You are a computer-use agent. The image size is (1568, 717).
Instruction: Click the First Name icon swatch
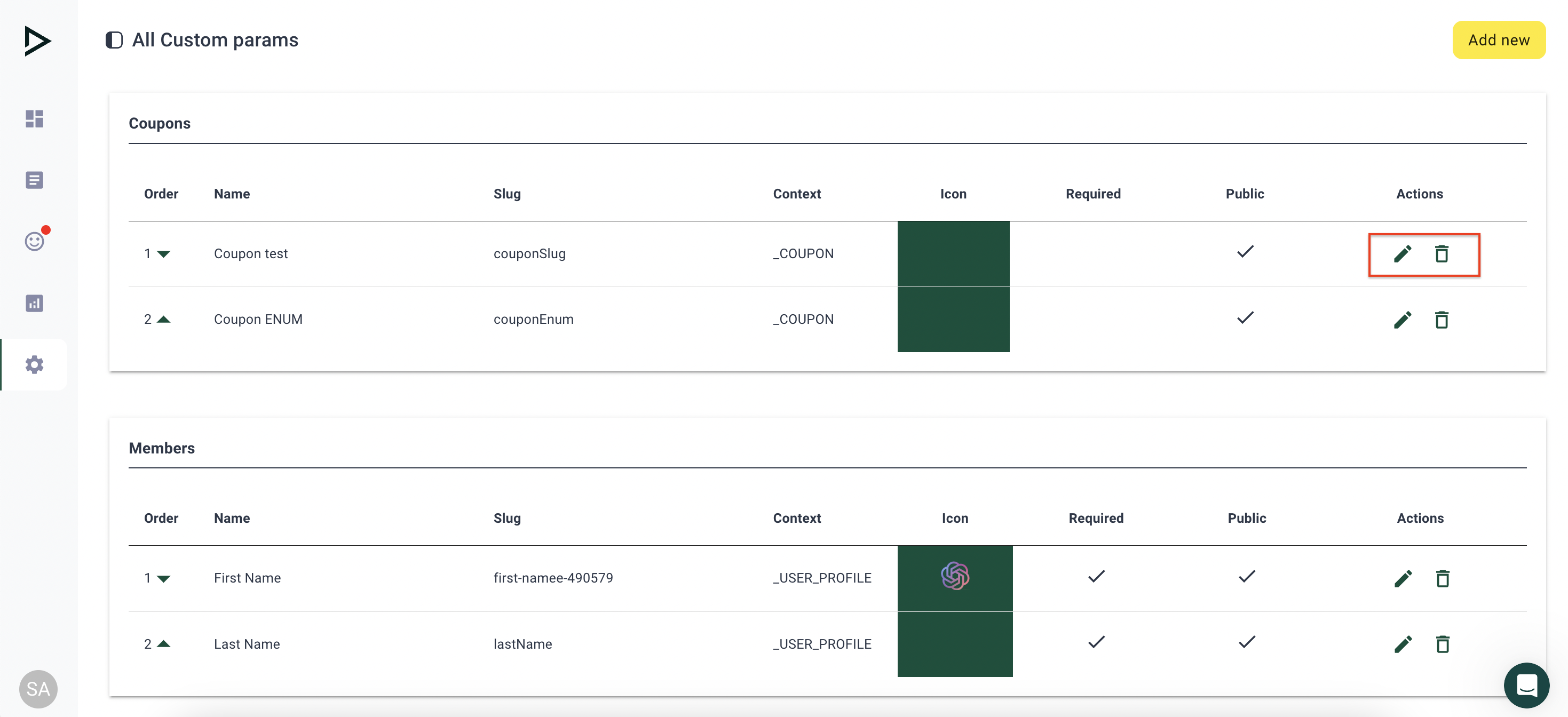point(954,577)
